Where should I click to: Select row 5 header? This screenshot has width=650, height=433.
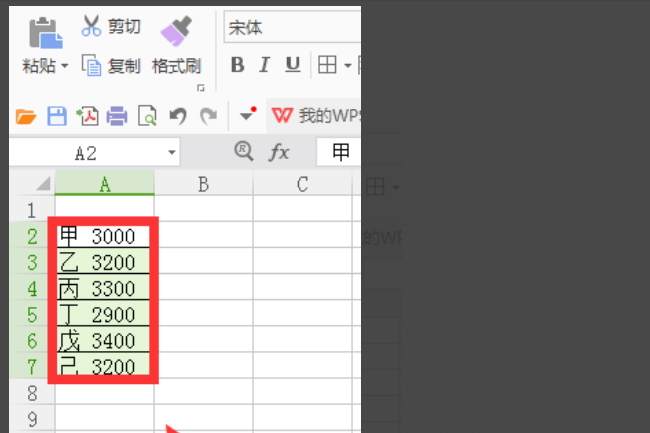(32, 314)
